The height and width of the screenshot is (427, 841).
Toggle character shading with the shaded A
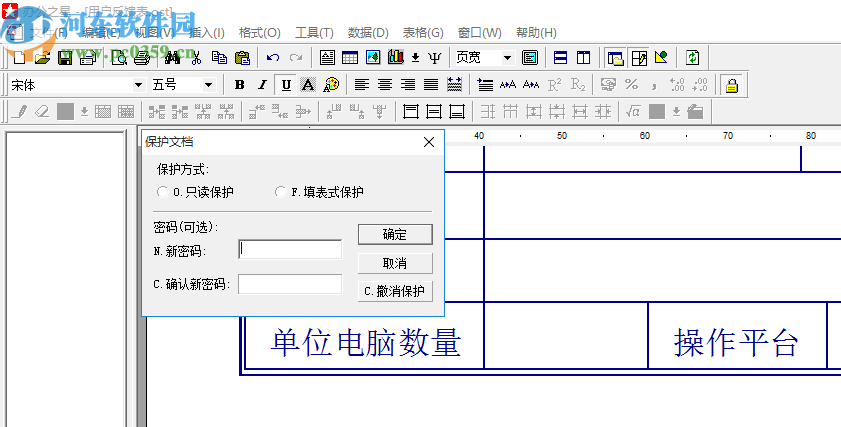click(x=308, y=85)
